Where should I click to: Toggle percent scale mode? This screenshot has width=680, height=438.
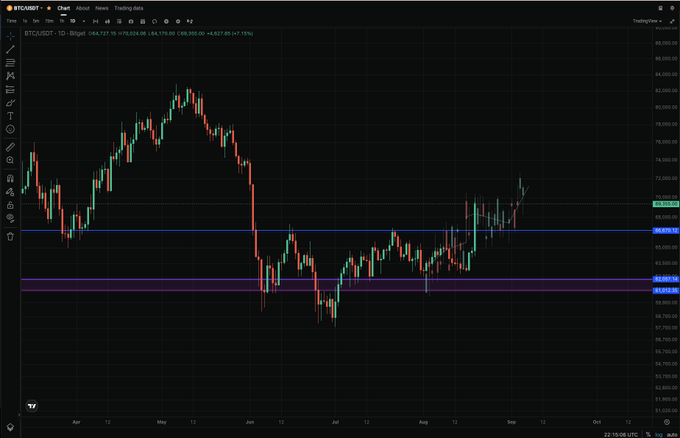(x=648, y=435)
